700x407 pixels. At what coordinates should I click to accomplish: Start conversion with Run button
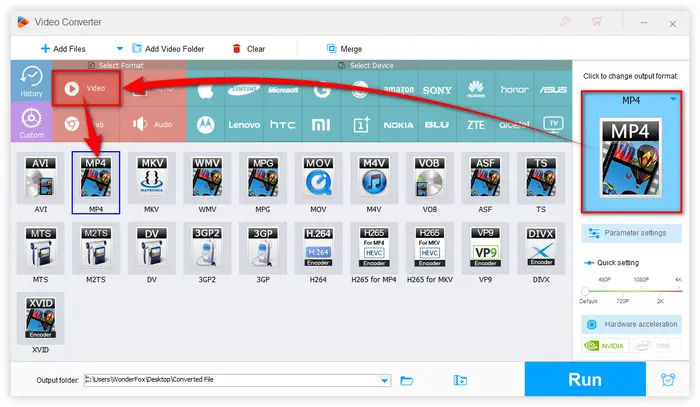[x=585, y=379]
